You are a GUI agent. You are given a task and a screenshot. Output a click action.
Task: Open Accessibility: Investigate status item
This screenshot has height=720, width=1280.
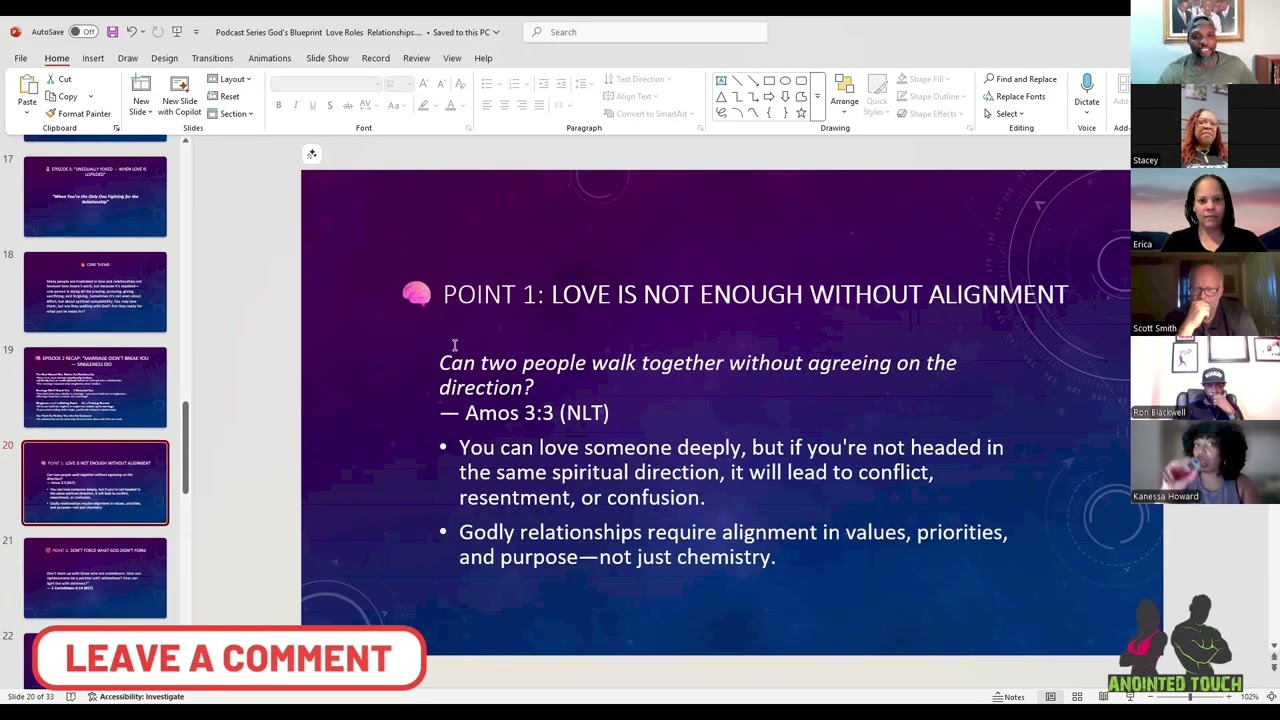(x=135, y=696)
